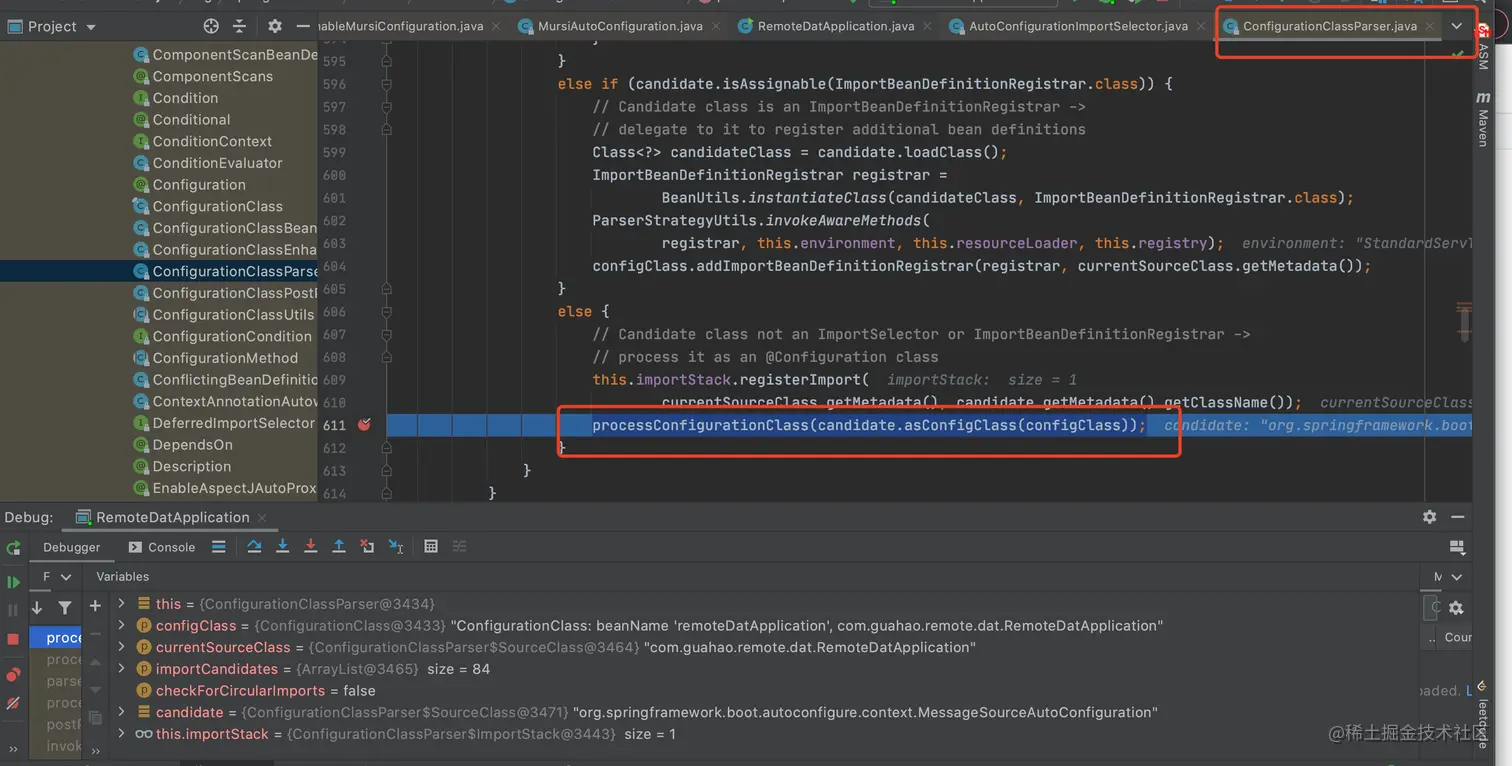Viewport: 1512px width, 766px height.
Task: Switch to the Debugger tab
Action: coord(71,547)
